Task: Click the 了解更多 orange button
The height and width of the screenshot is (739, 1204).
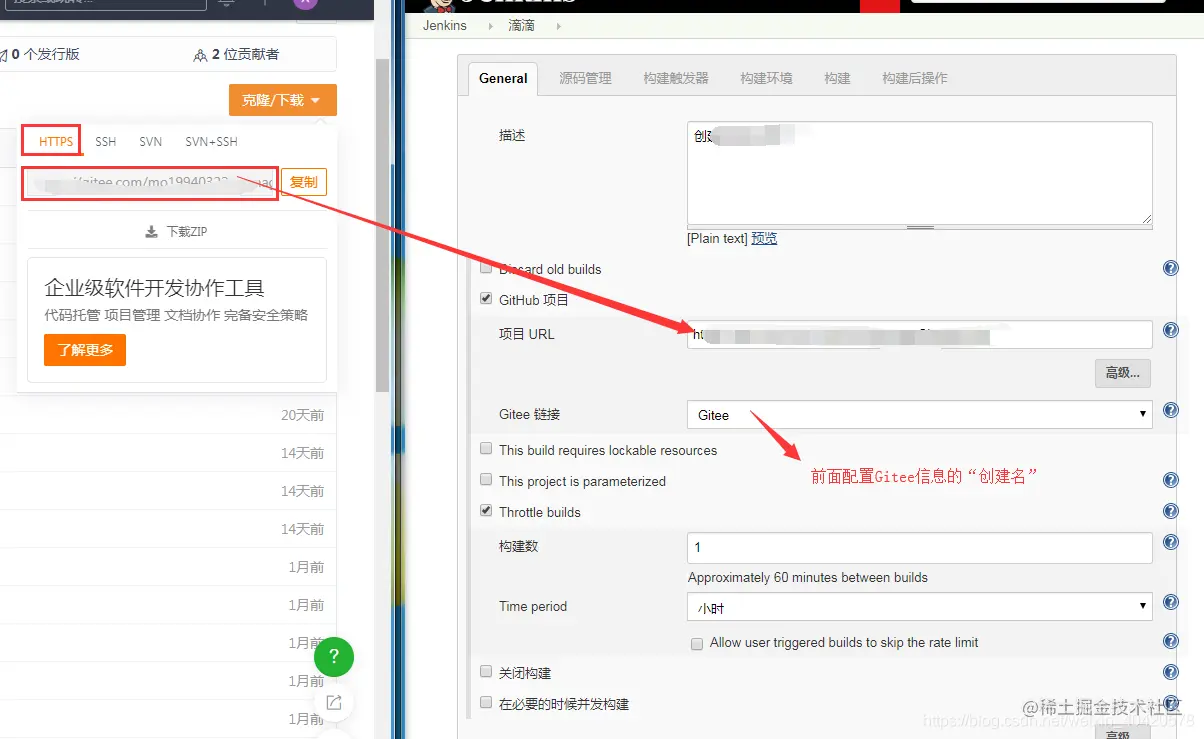Action: (x=85, y=350)
